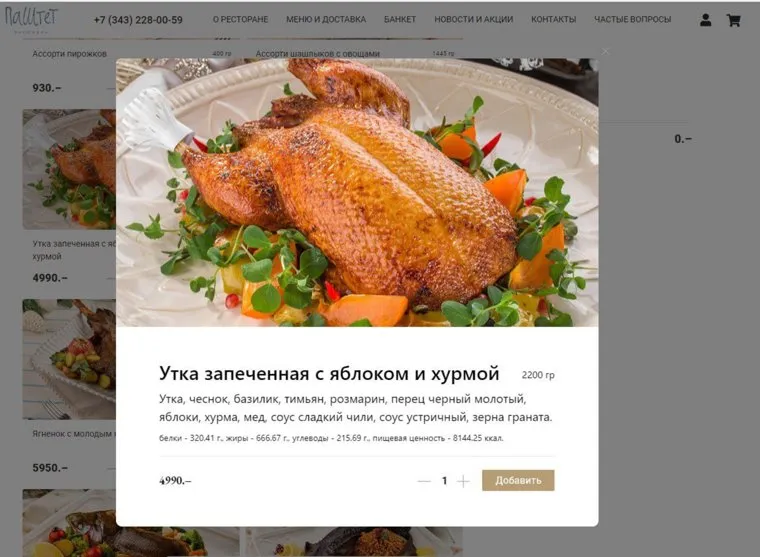The image size is (760, 557).
Task: Open the user account icon
Action: [x=706, y=20]
